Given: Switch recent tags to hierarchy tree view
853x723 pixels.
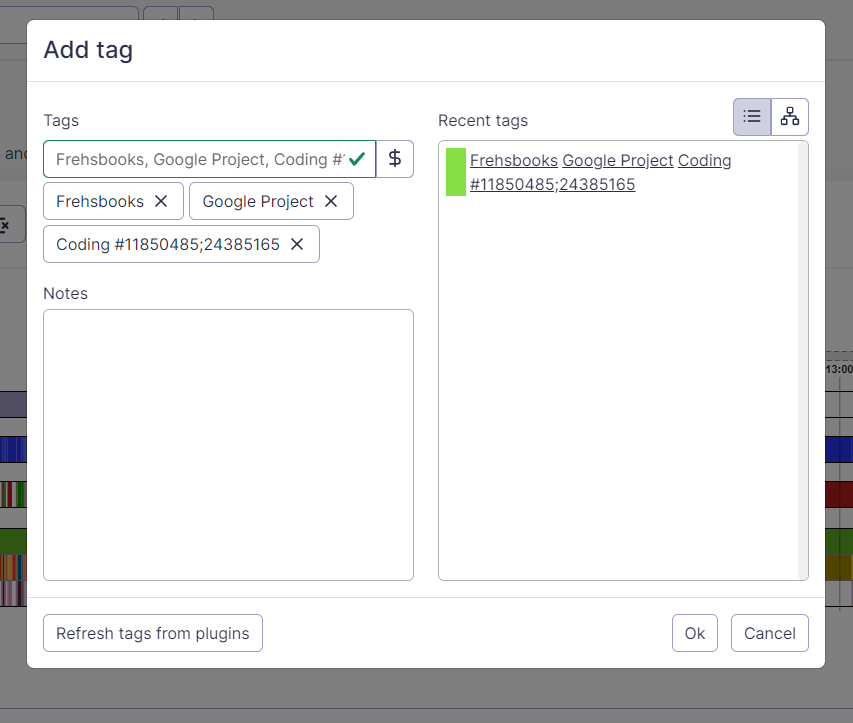Looking at the screenshot, I should click(x=790, y=117).
